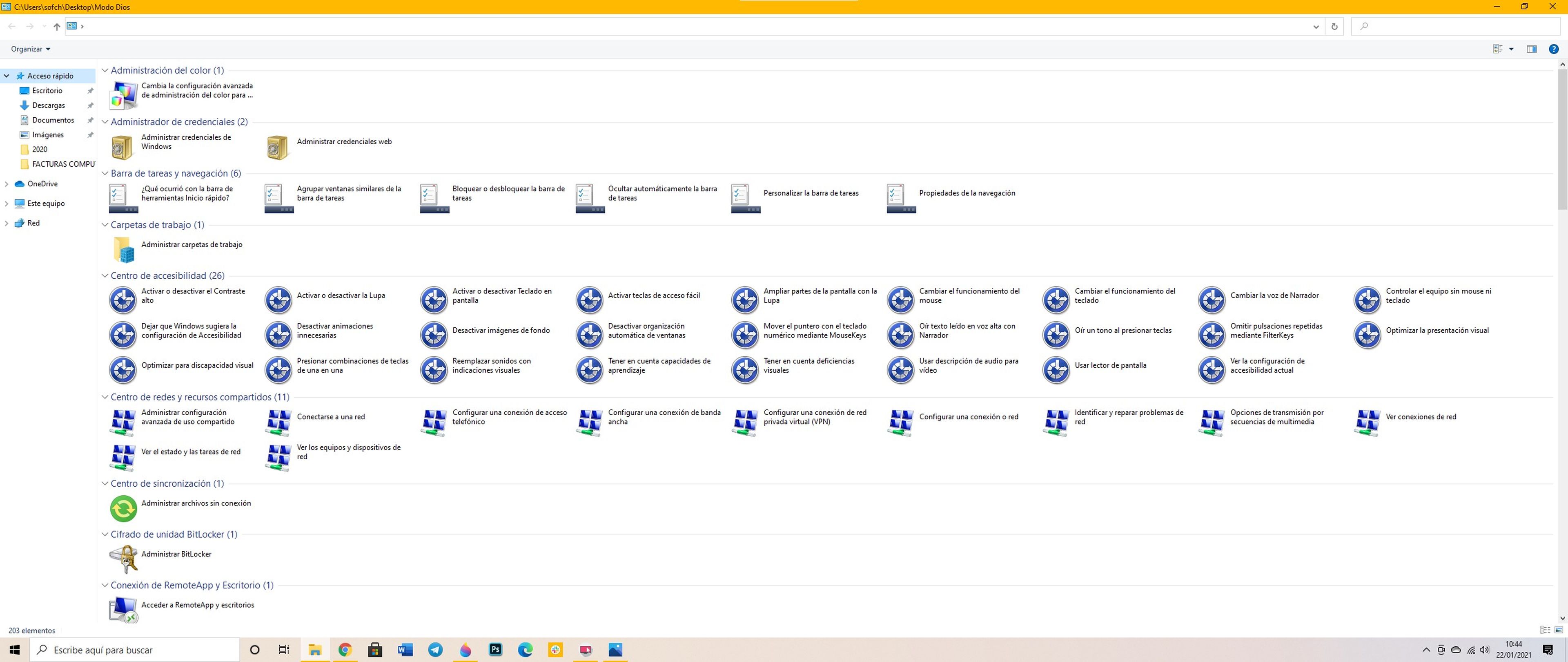Open Administrar carpetas de trabajo icon
The image size is (1568, 662).
point(124,249)
